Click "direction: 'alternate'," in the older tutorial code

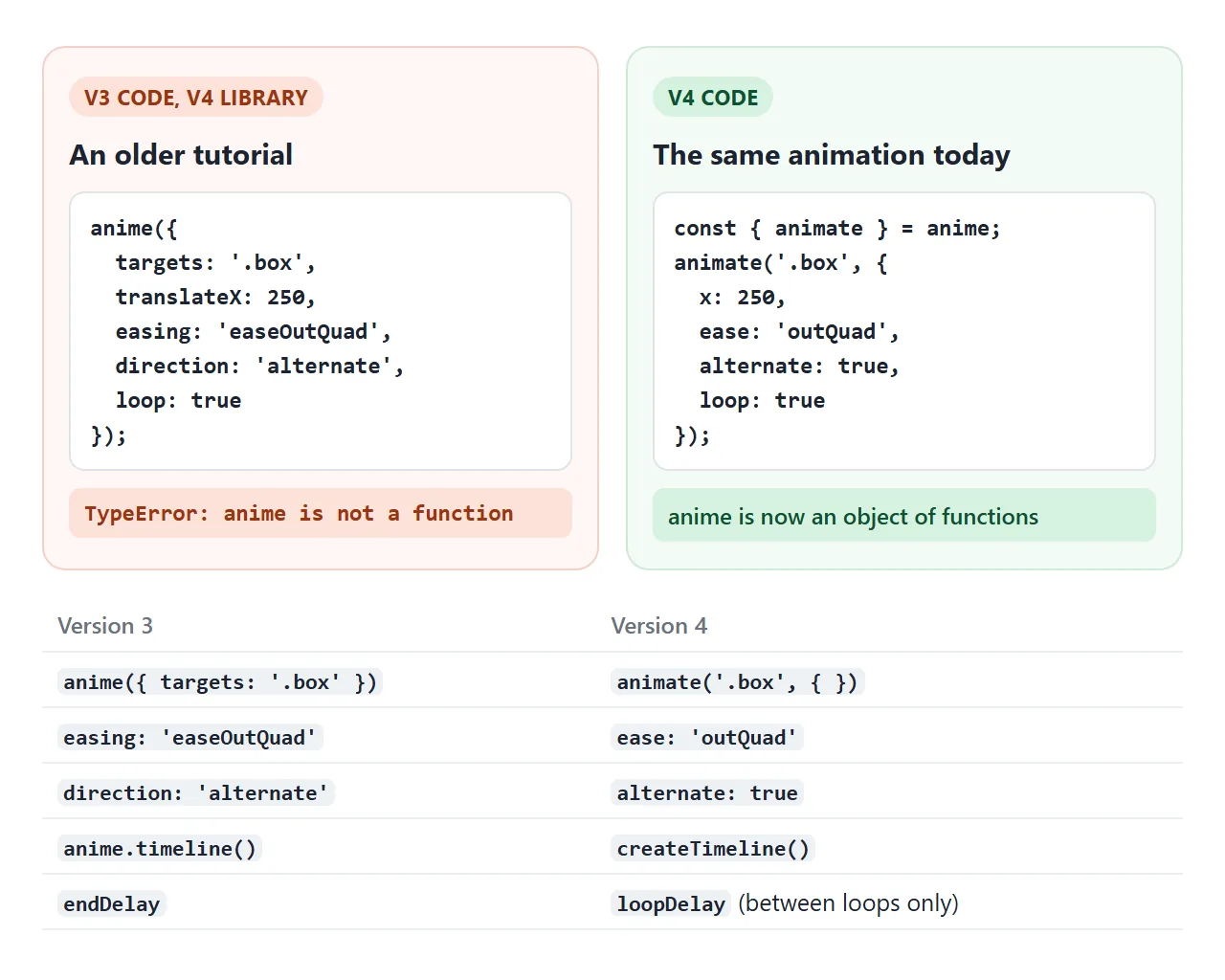[259, 367]
